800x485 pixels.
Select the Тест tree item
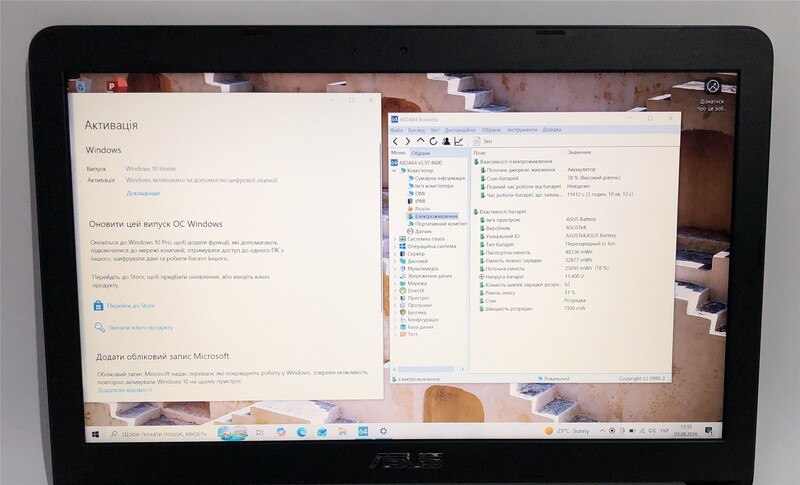412,334
